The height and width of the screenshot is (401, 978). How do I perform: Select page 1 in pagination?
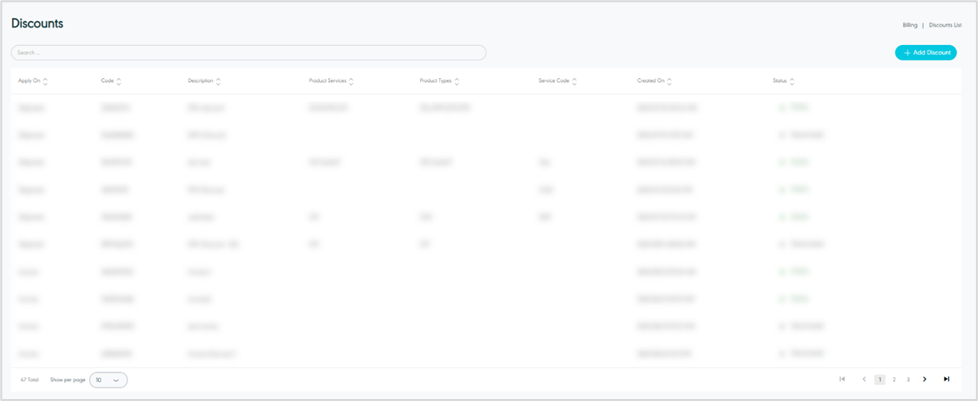click(880, 380)
